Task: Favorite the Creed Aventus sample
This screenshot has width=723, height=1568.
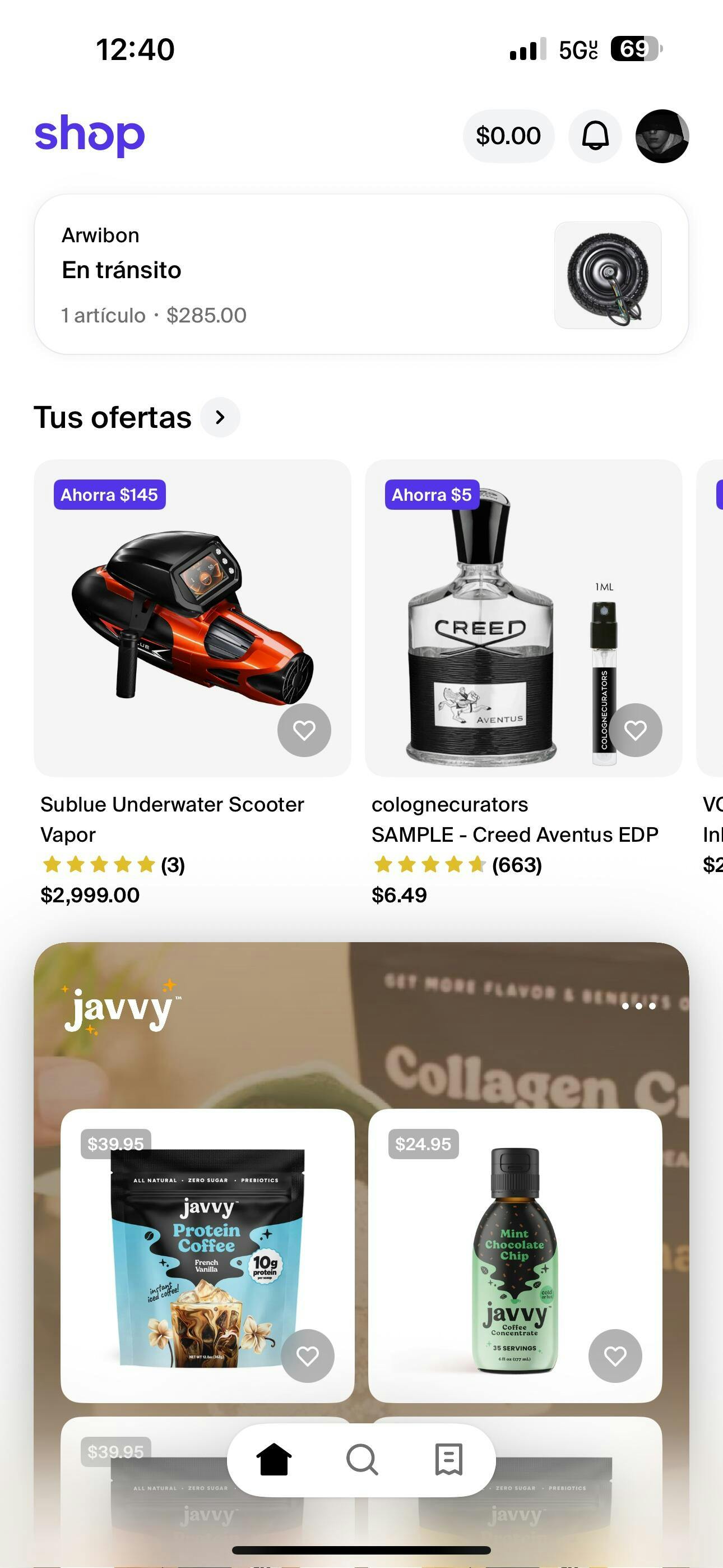Action: pos(636,730)
